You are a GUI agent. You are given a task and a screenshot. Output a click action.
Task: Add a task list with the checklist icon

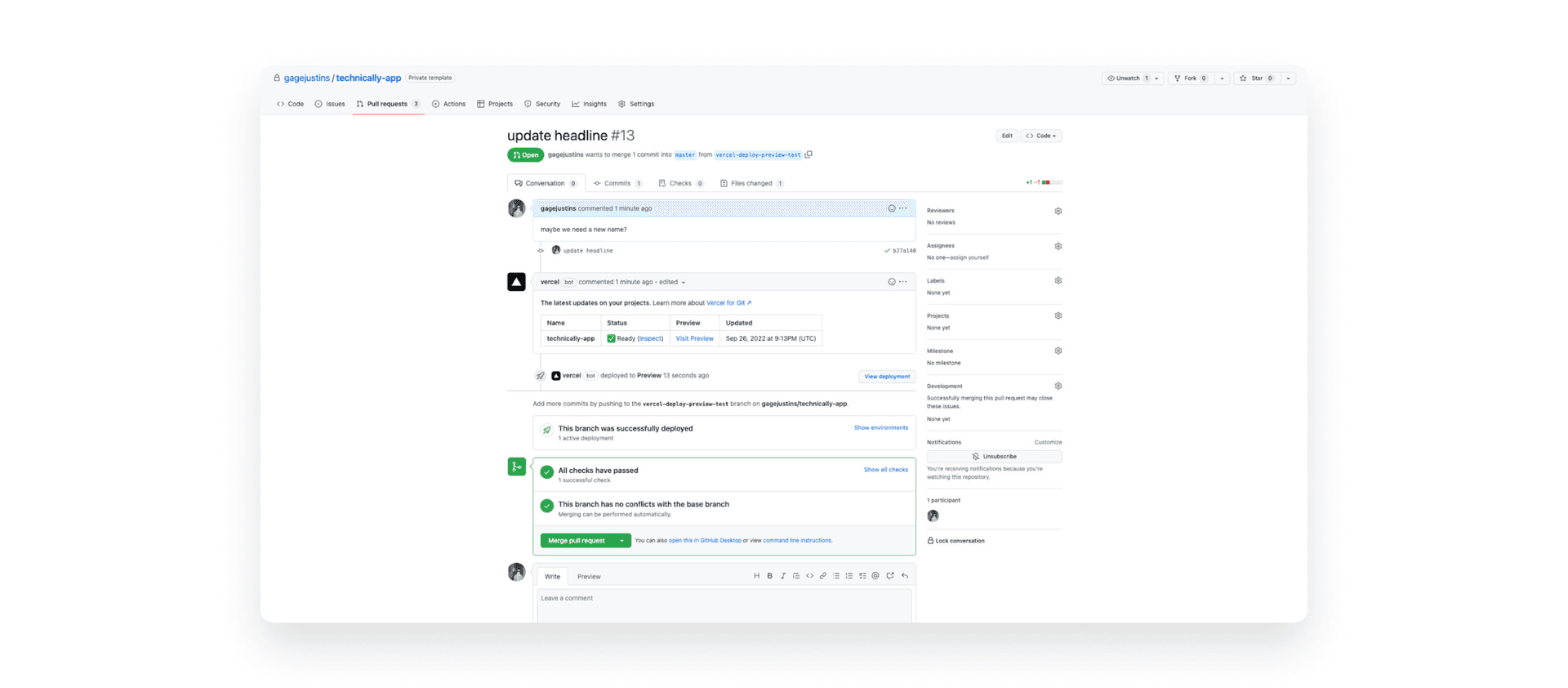(862, 576)
